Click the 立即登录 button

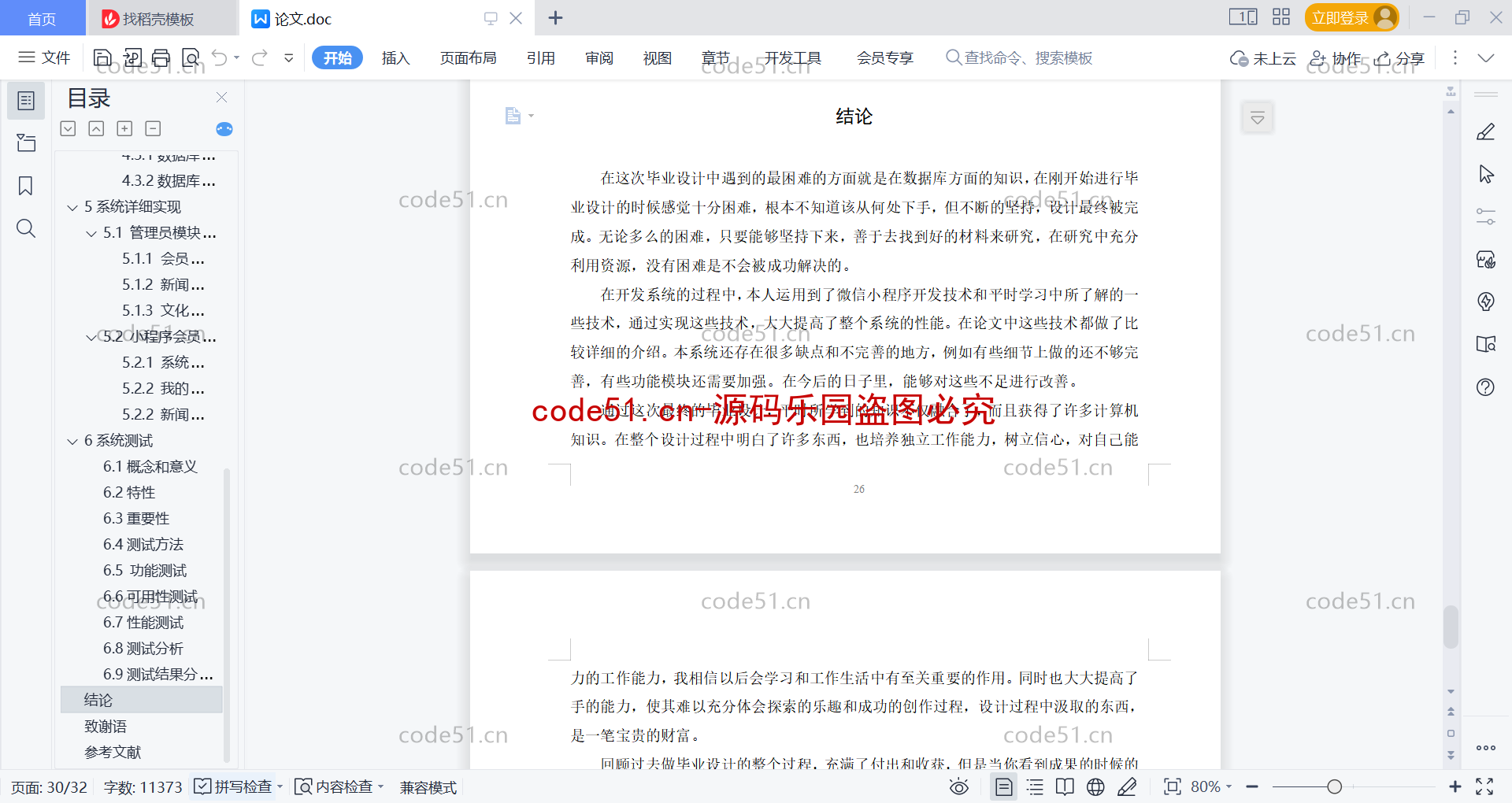click(1351, 17)
